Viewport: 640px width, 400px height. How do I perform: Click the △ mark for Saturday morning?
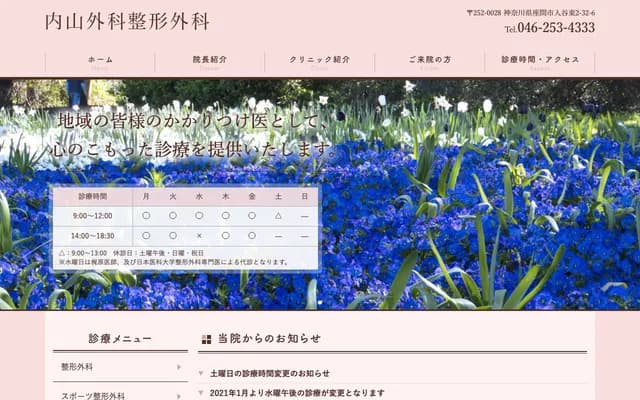click(278, 216)
